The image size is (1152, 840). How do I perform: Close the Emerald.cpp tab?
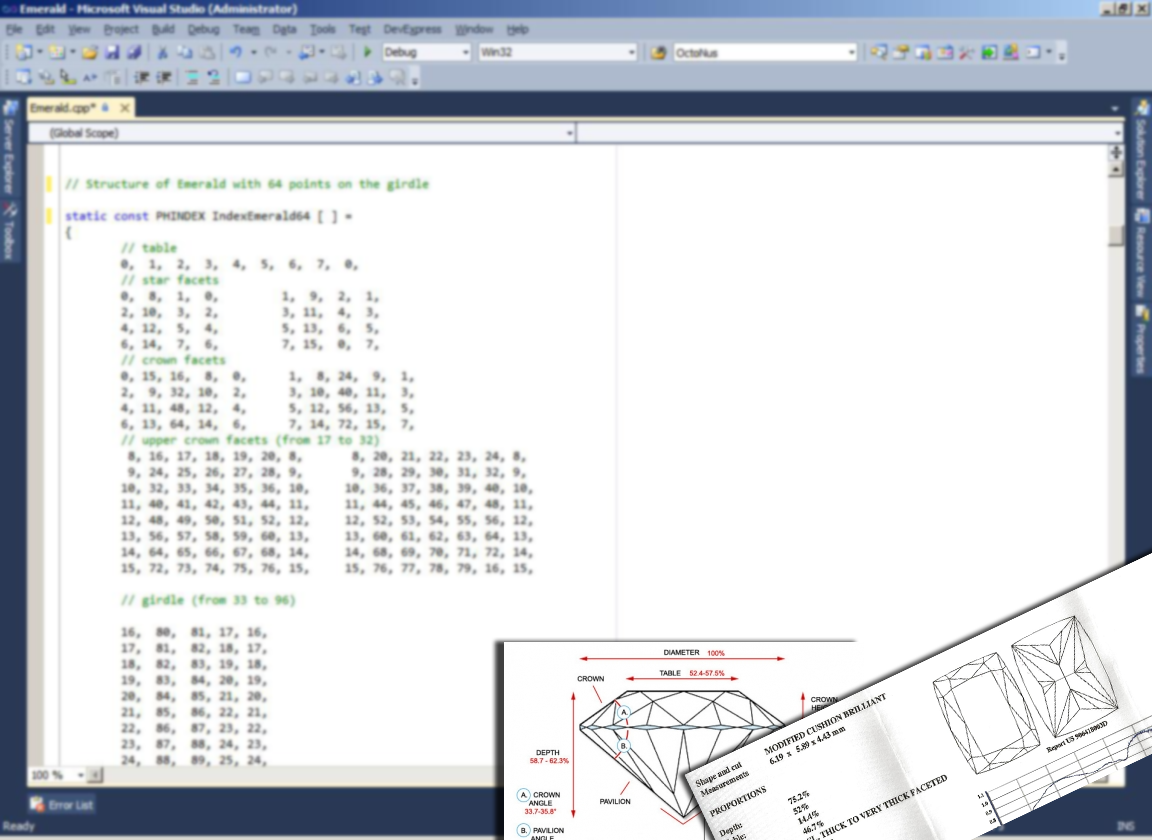(x=125, y=108)
